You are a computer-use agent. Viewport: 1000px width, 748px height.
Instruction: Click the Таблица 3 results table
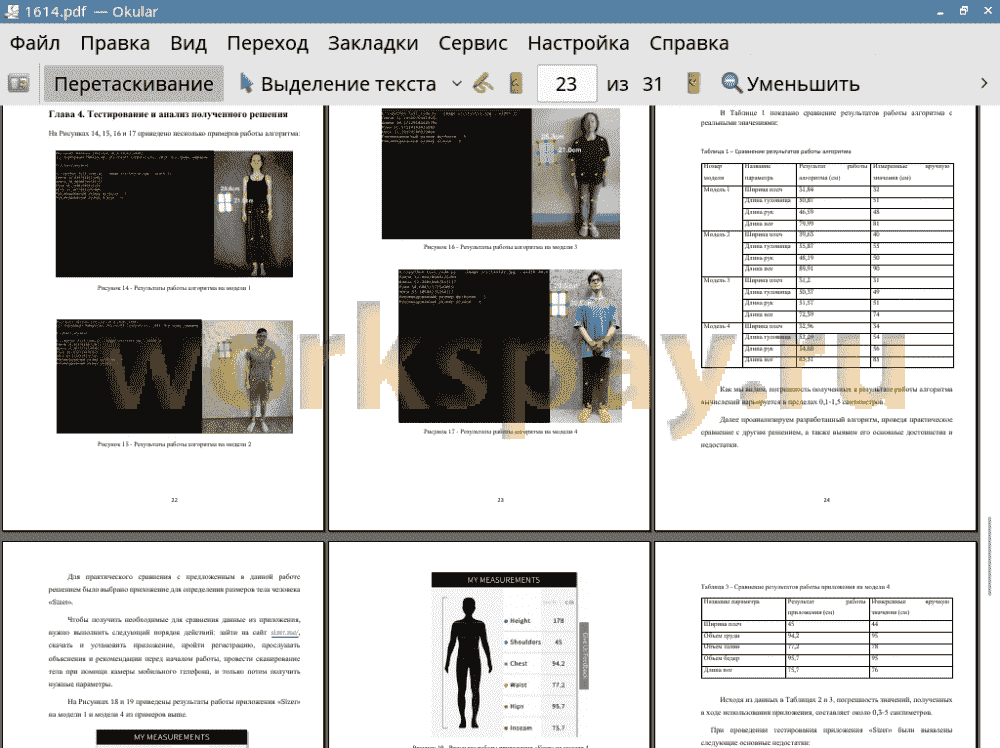pos(827,638)
